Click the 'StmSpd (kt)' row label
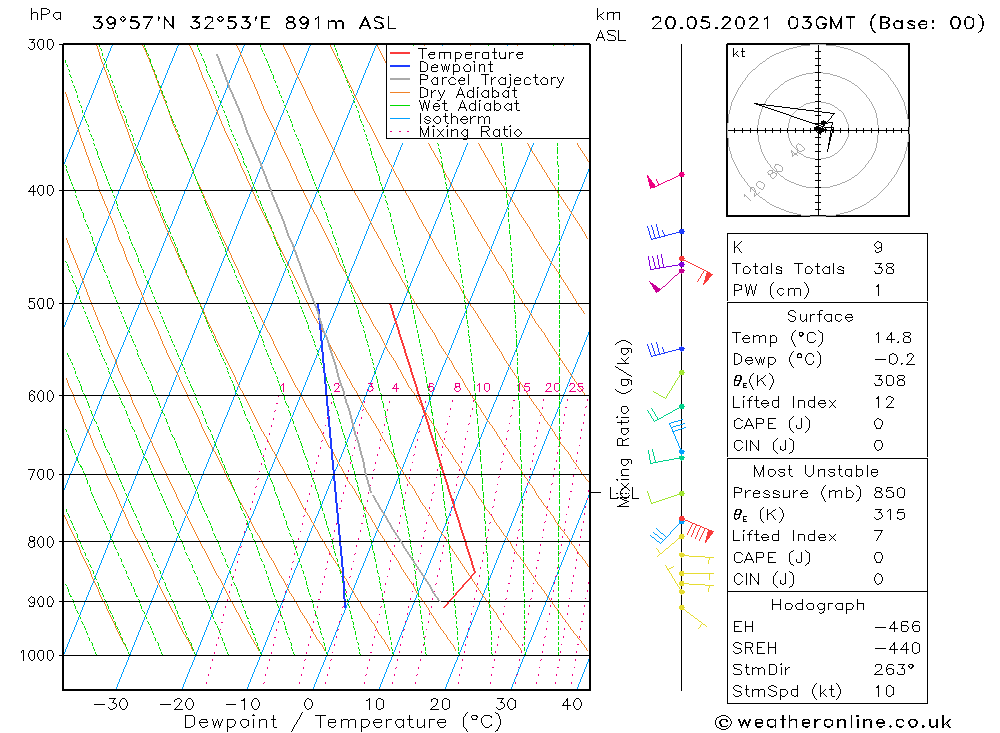Screen dimensions: 1000x733 [787, 692]
